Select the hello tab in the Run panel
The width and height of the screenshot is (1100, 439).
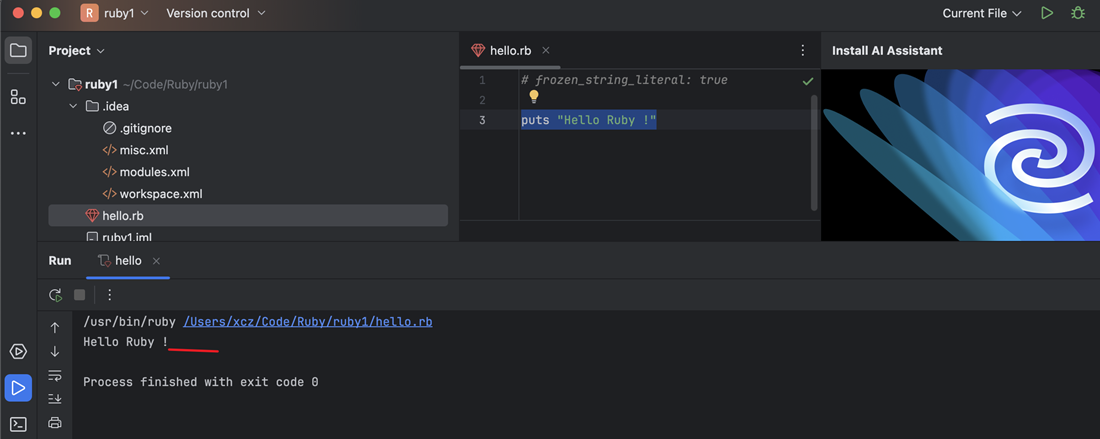click(x=128, y=260)
